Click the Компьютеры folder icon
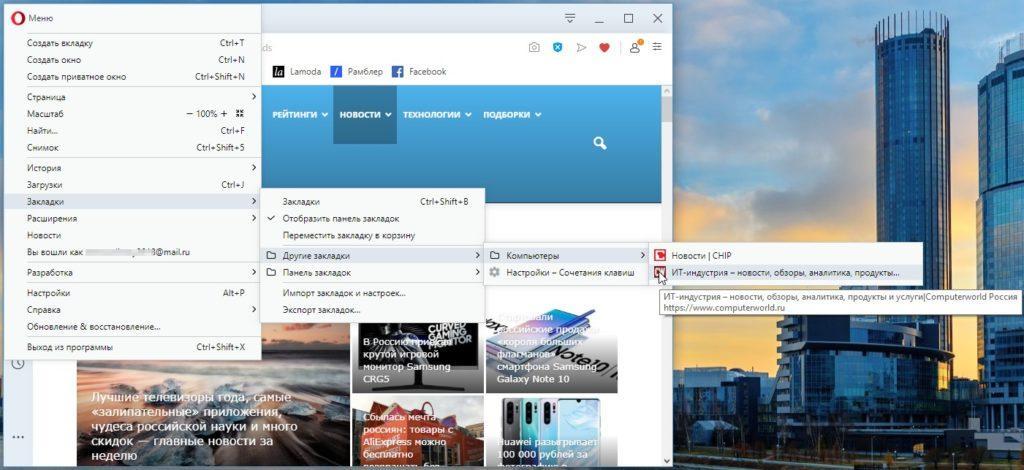 click(495, 255)
